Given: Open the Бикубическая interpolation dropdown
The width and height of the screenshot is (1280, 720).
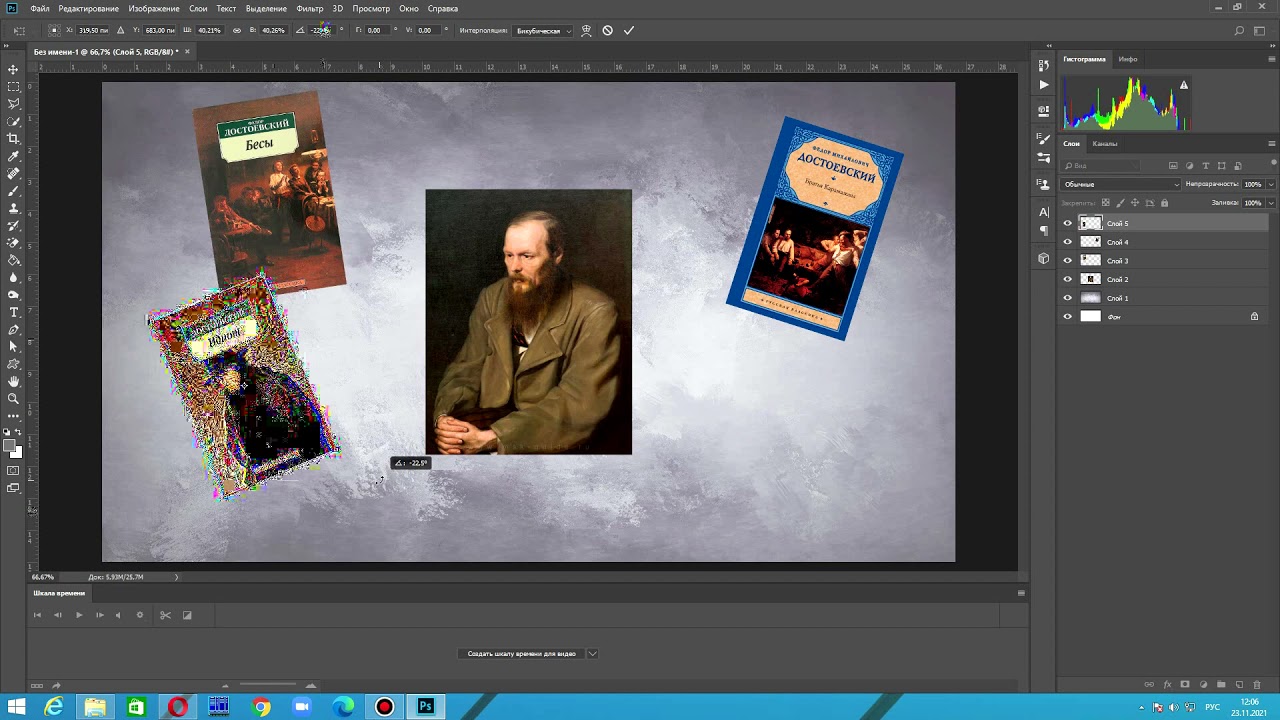Looking at the screenshot, I should [543, 31].
